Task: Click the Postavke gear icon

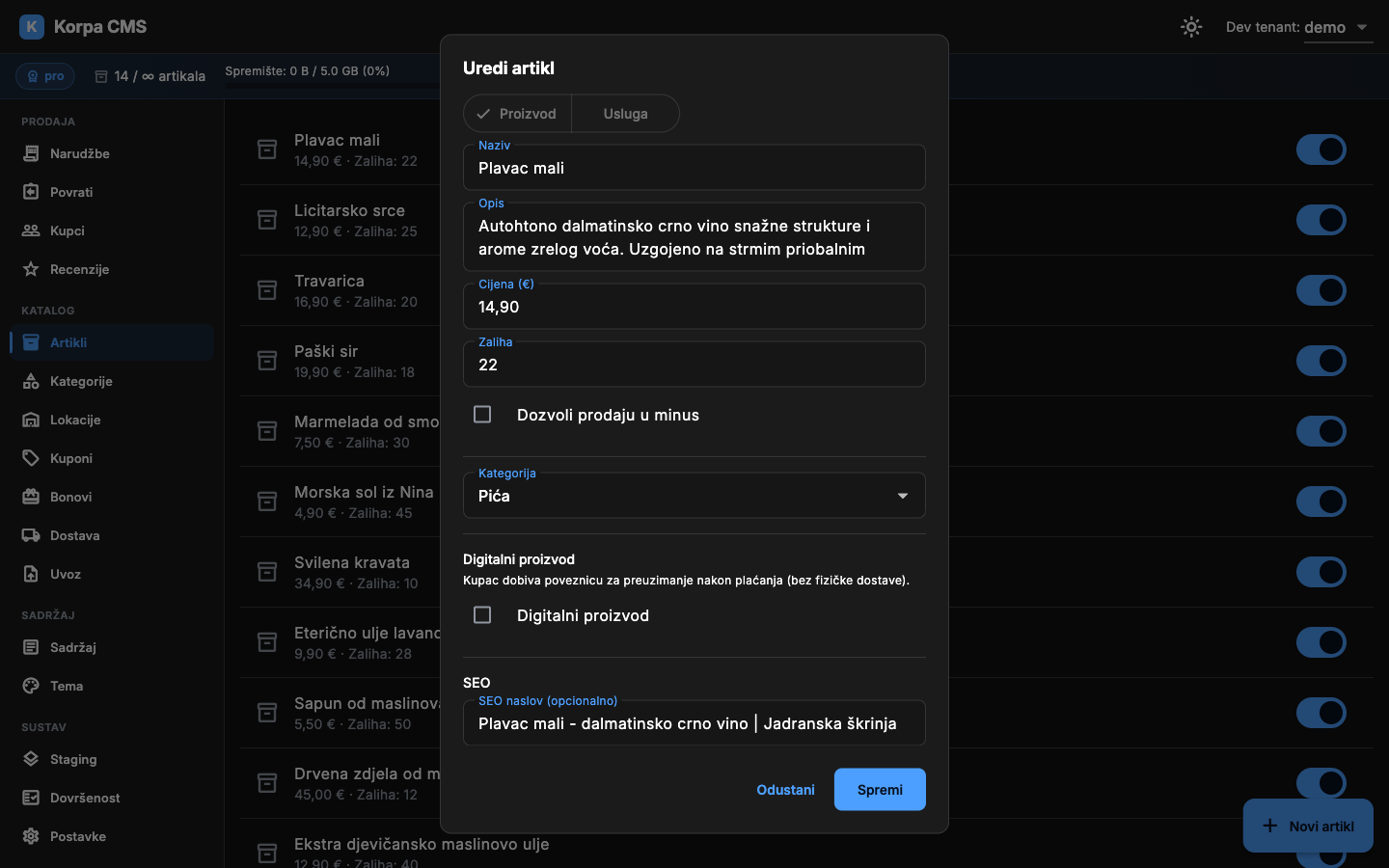Action: tap(31, 836)
